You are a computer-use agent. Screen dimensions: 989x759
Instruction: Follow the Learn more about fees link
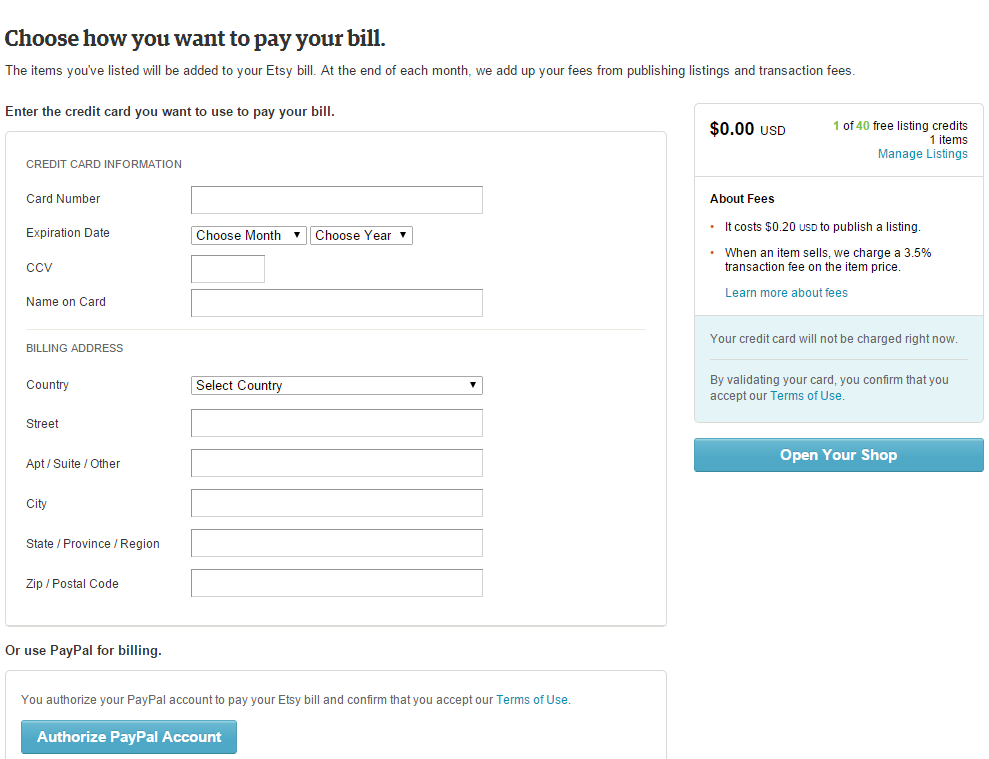786,293
